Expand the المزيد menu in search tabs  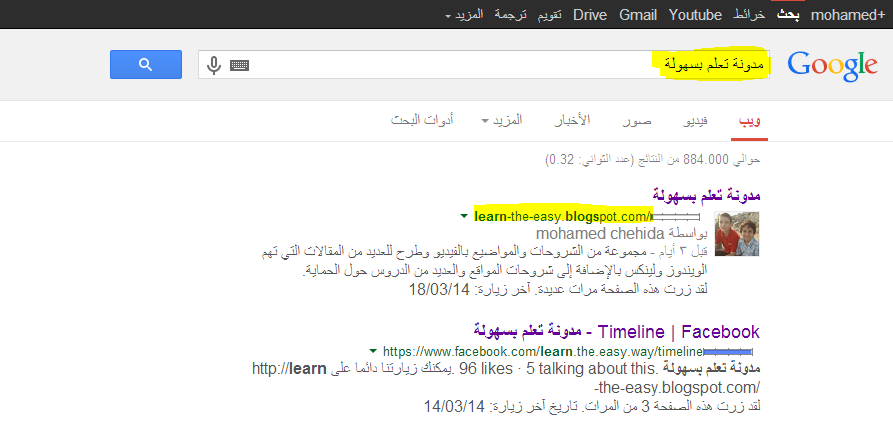[502, 120]
